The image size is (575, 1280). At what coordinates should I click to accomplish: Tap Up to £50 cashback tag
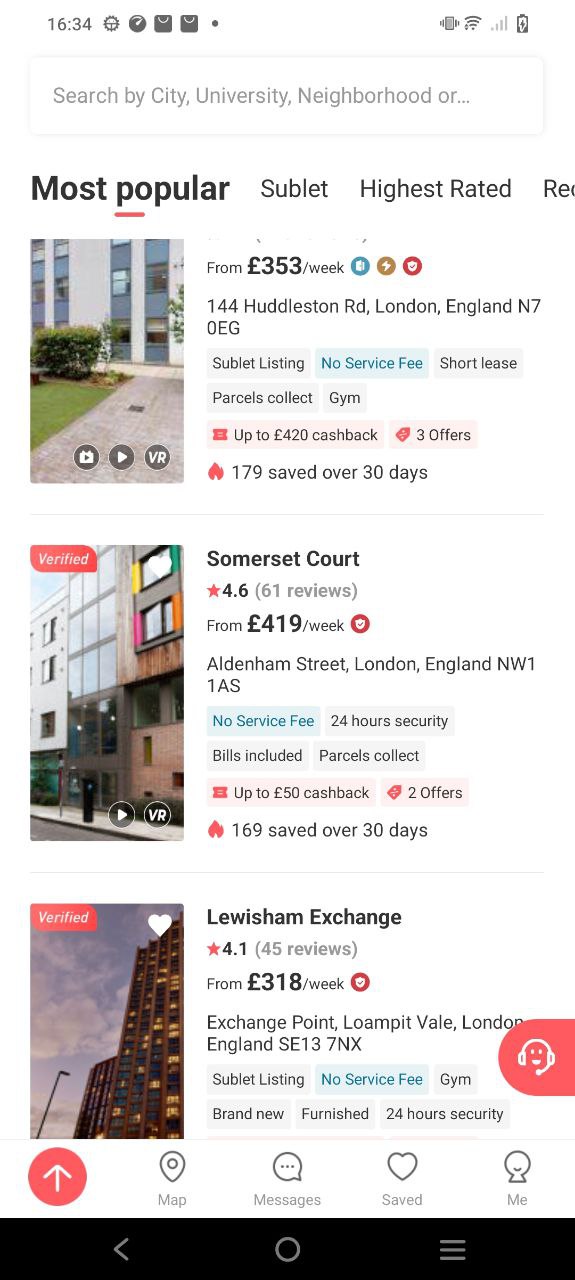[291, 793]
